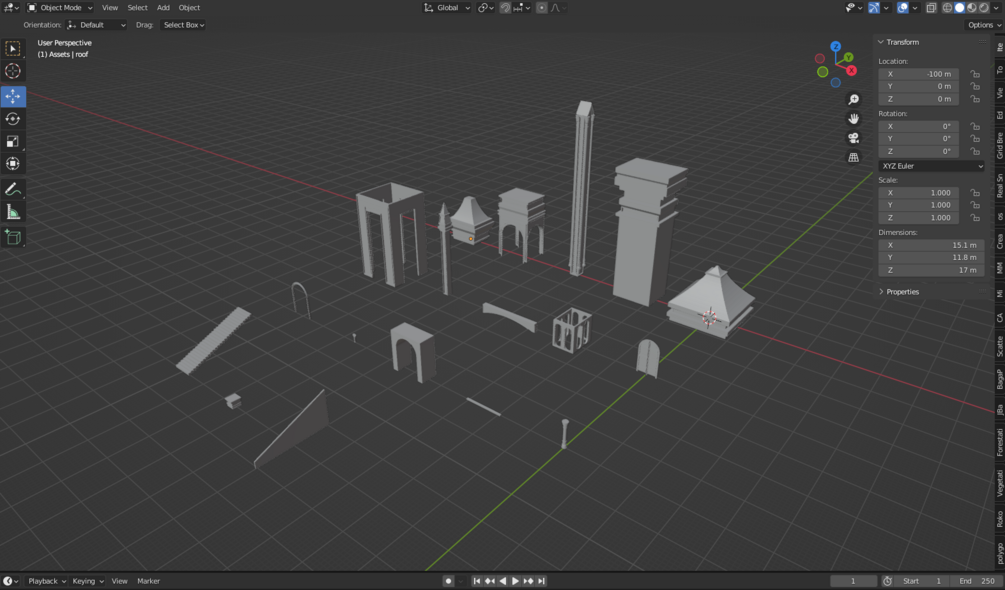The width and height of the screenshot is (1005, 590).
Task: Jump to the timeline start frame
Action: pos(476,581)
